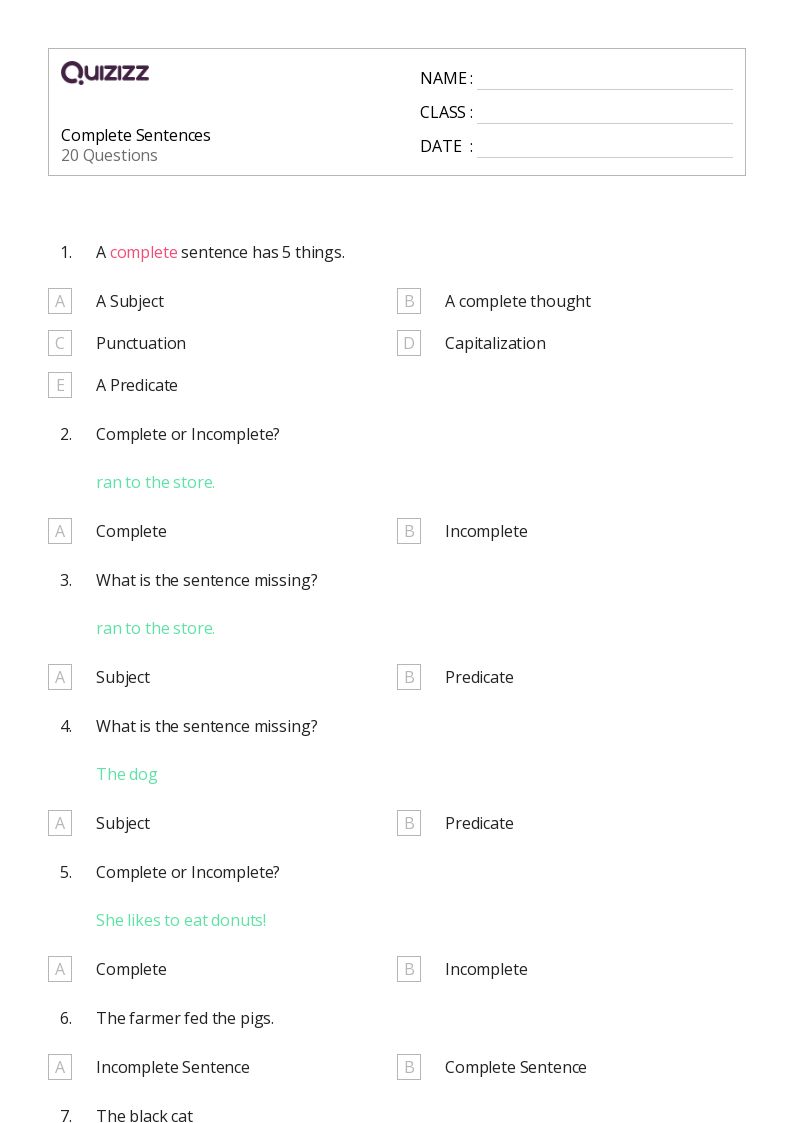Viewport: 794px width, 1123px height.
Task: Click the pink word 'complete' in question 1
Action: point(143,252)
